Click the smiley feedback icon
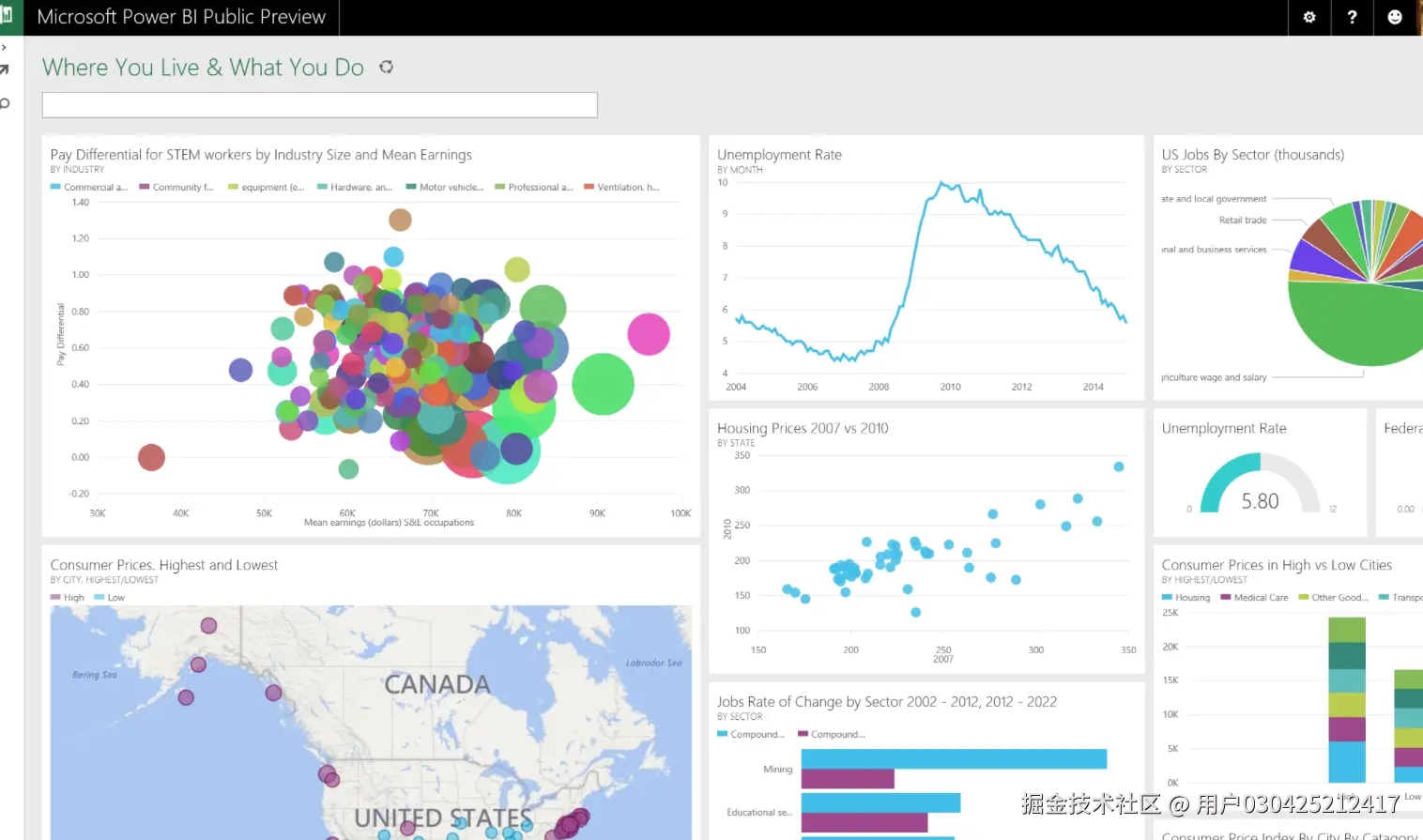The height and width of the screenshot is (840, 1423). pos(1395,17)
